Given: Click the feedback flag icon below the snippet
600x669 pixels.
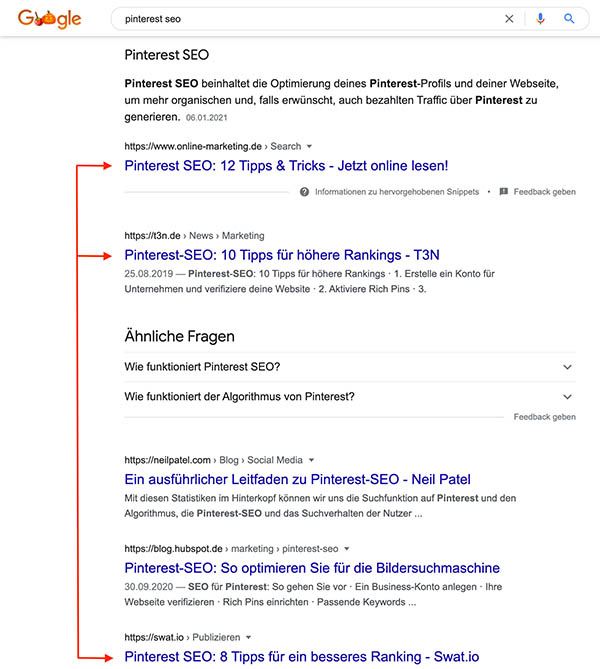Looking at the screenshot, I should (504, 192).
